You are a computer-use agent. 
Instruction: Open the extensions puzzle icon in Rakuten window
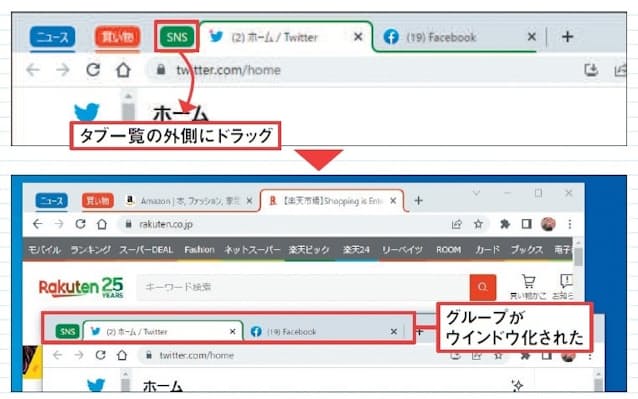(x=505, y=224)
